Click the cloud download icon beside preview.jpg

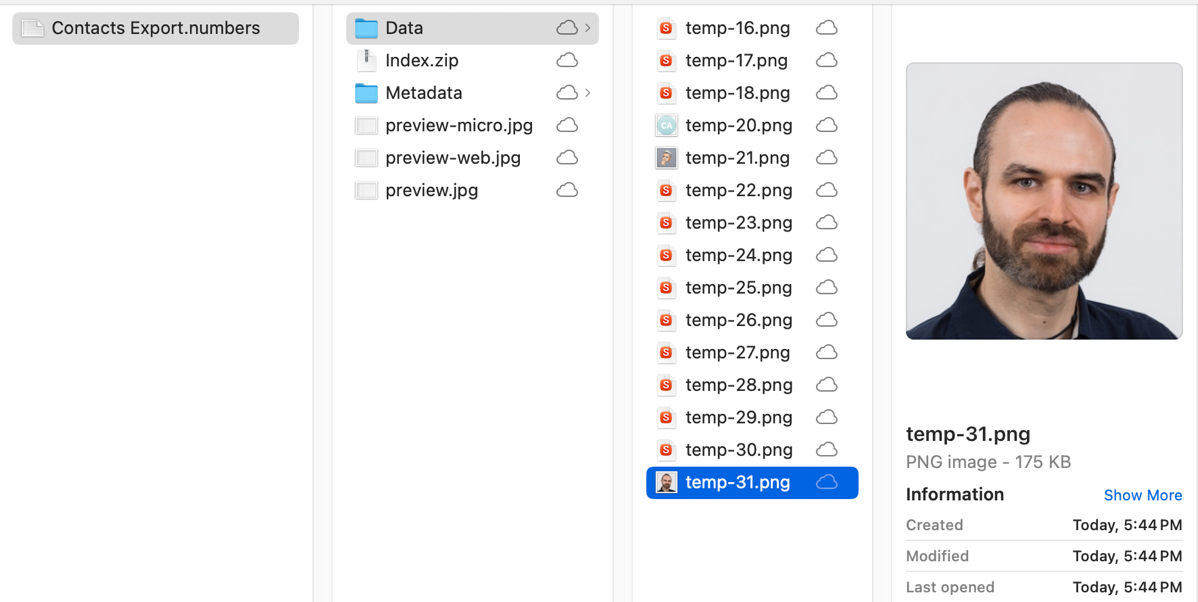pos(567,190)
